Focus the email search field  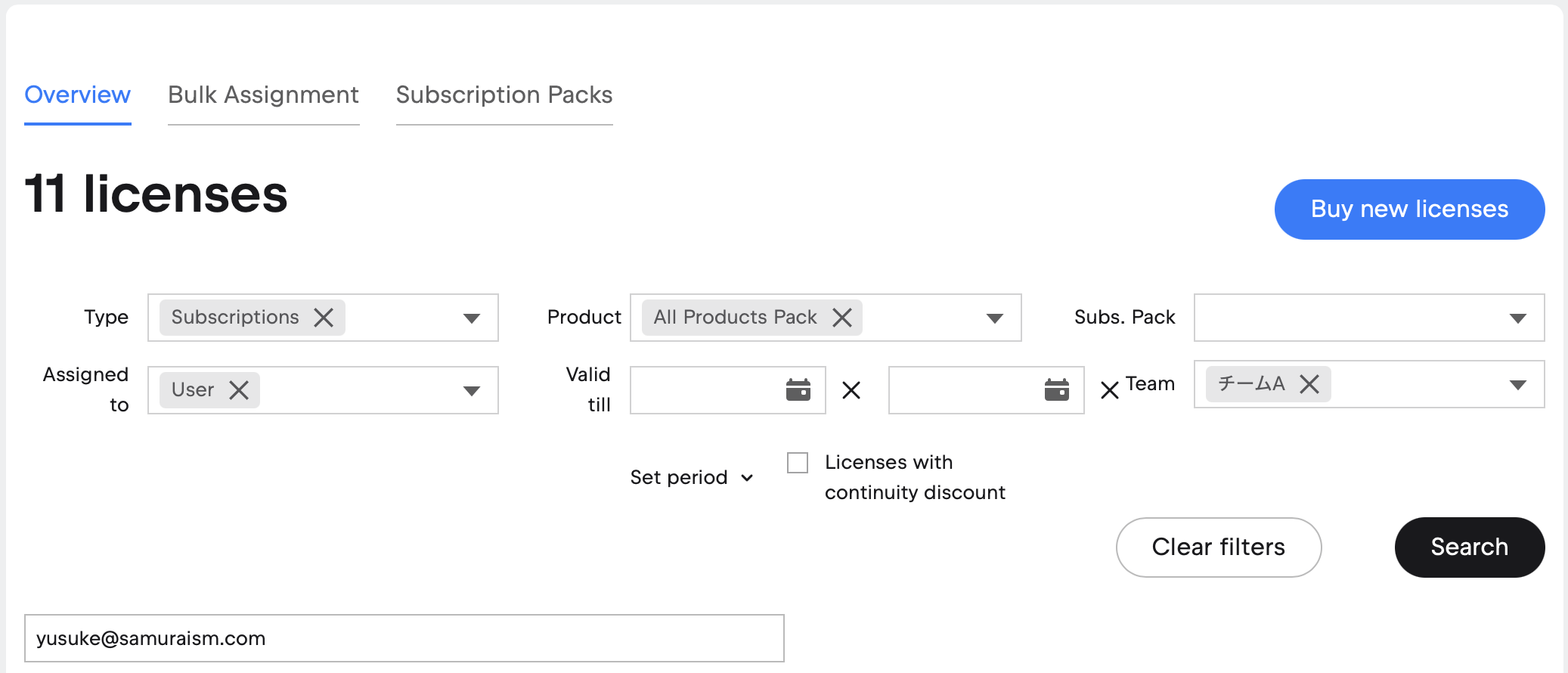[x=404, y=638]
